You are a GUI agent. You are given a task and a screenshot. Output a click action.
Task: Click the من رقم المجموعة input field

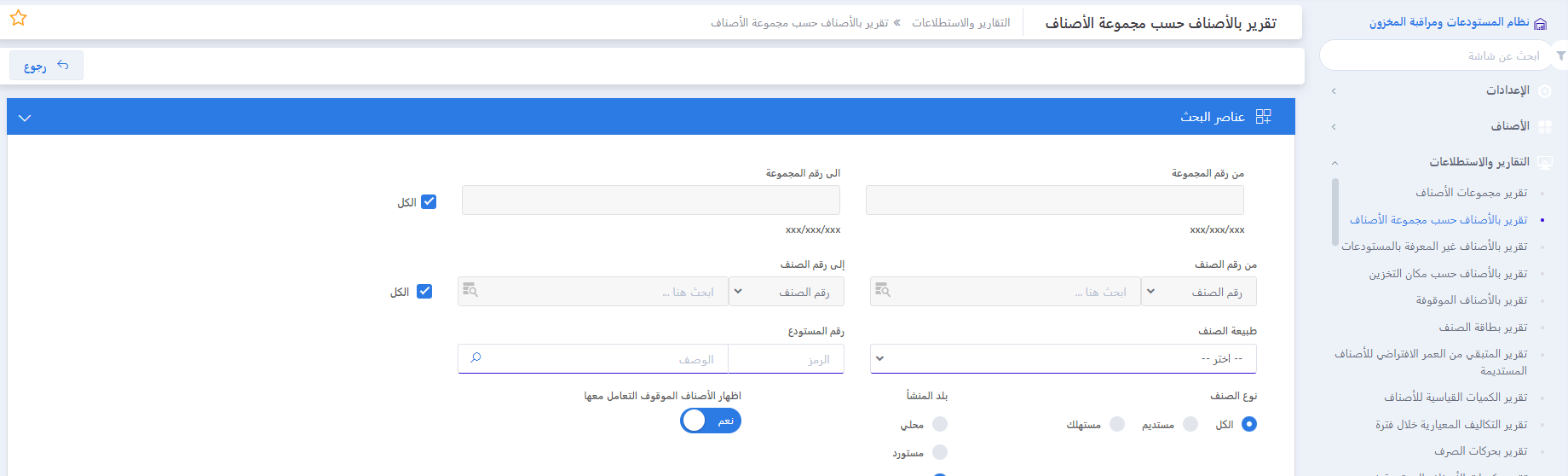(x=1055, y=200)
